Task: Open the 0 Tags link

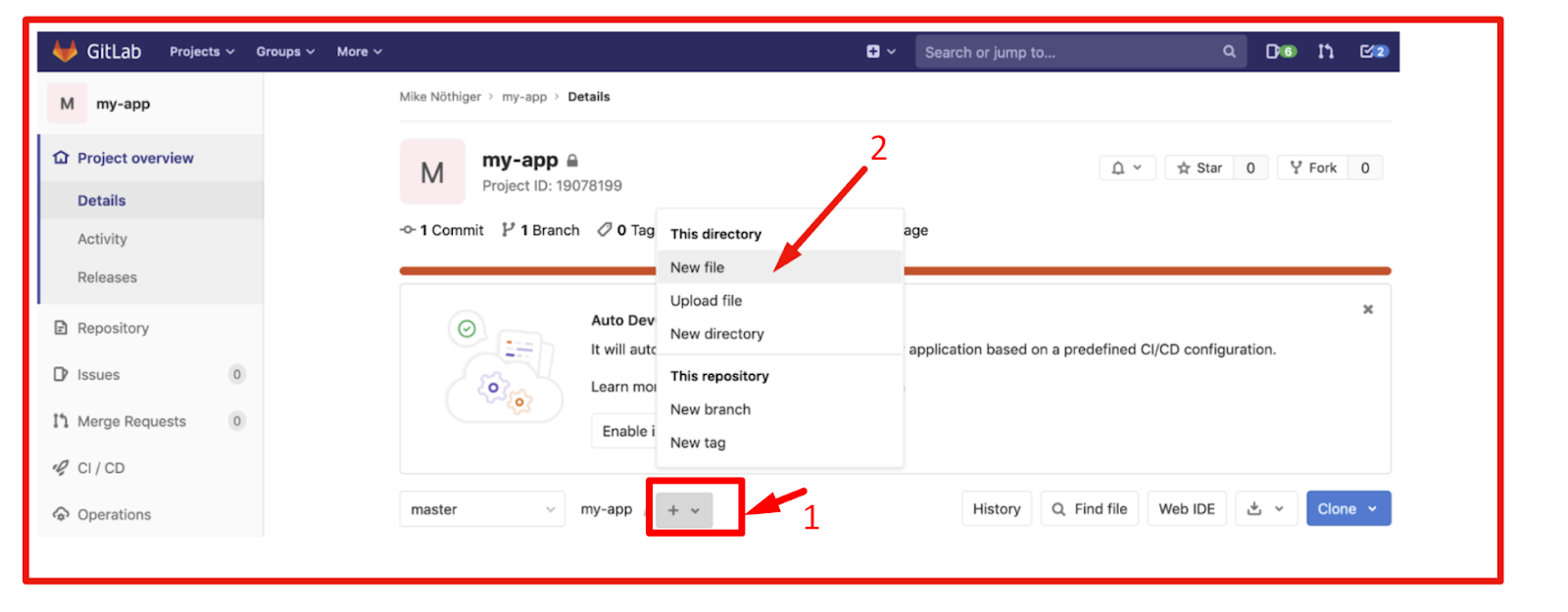Action: pyautogui.click(x=626, y=230)
